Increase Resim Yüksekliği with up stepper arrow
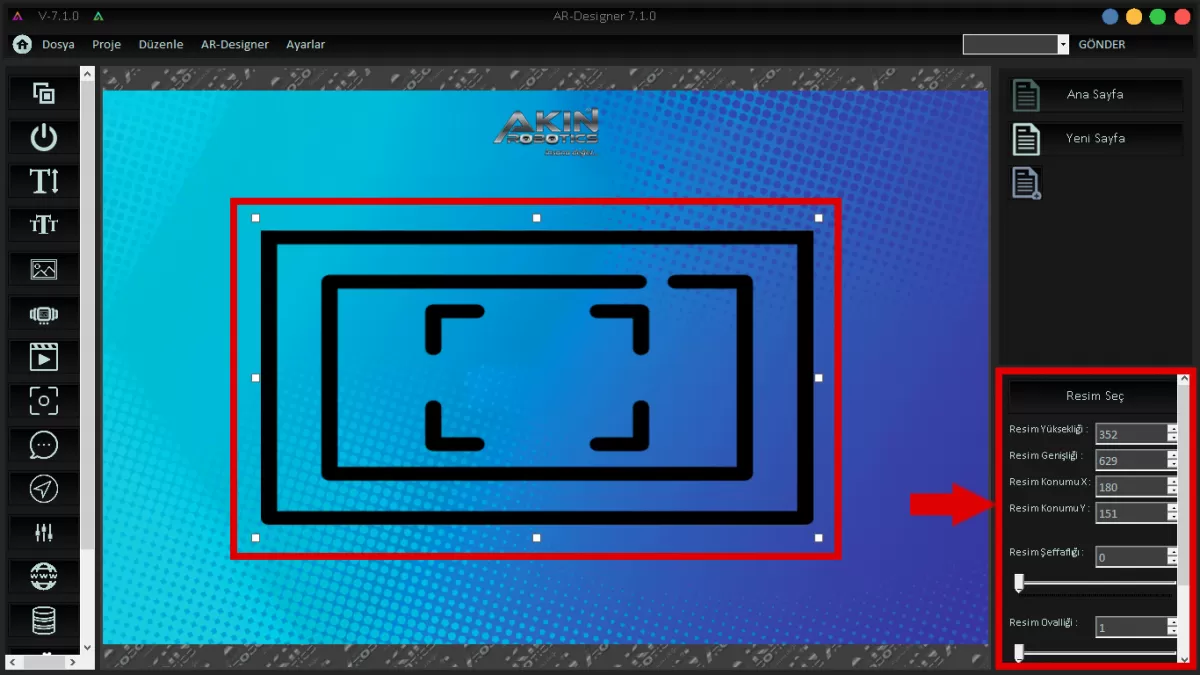Image resolution: width=1200 pixels, height=675 pixels. (1172, 429)
